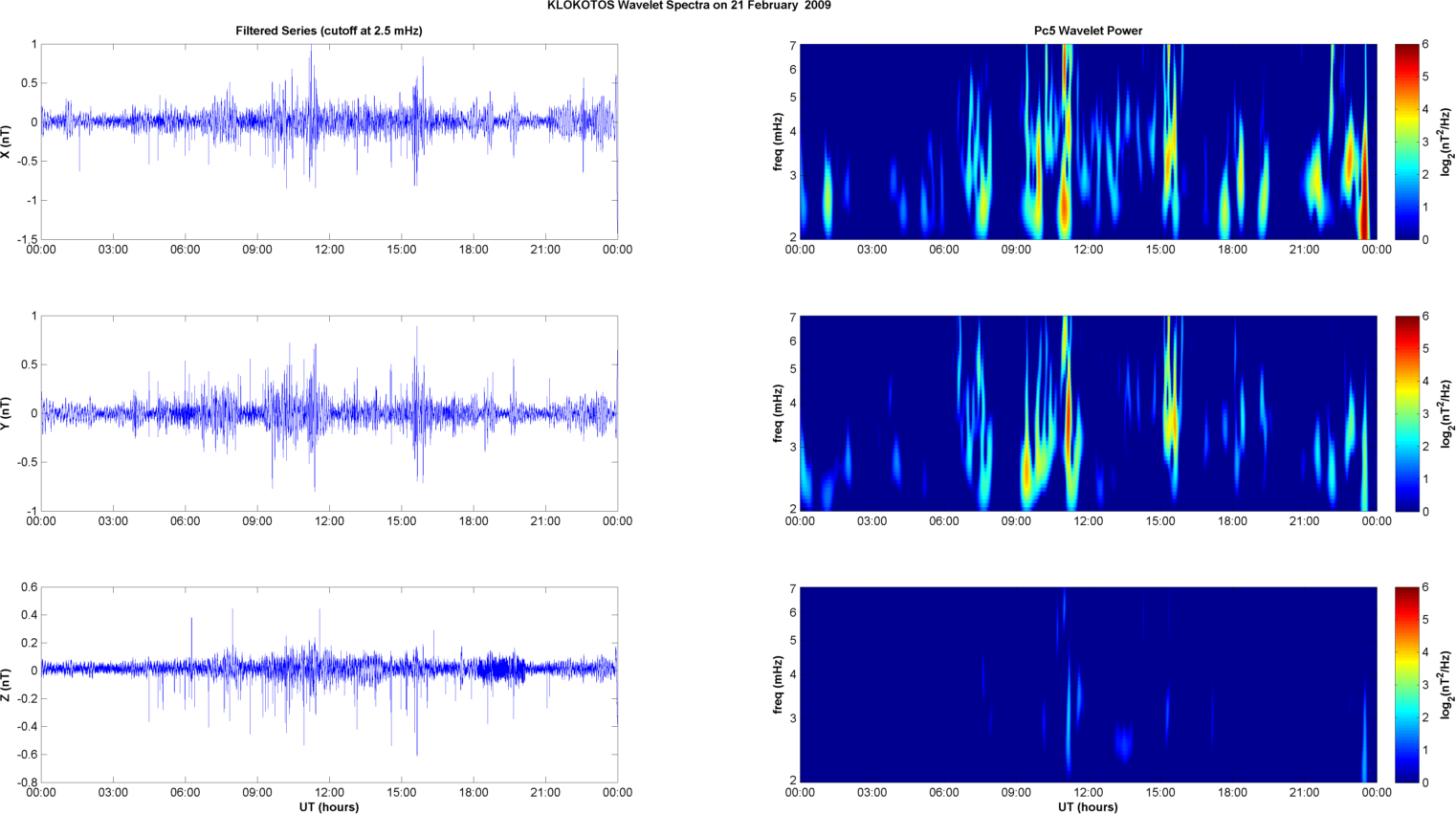Pick the Z component filtered time series plot
1456x814 pixels.
pyautogui.click(x=329, y=685)
